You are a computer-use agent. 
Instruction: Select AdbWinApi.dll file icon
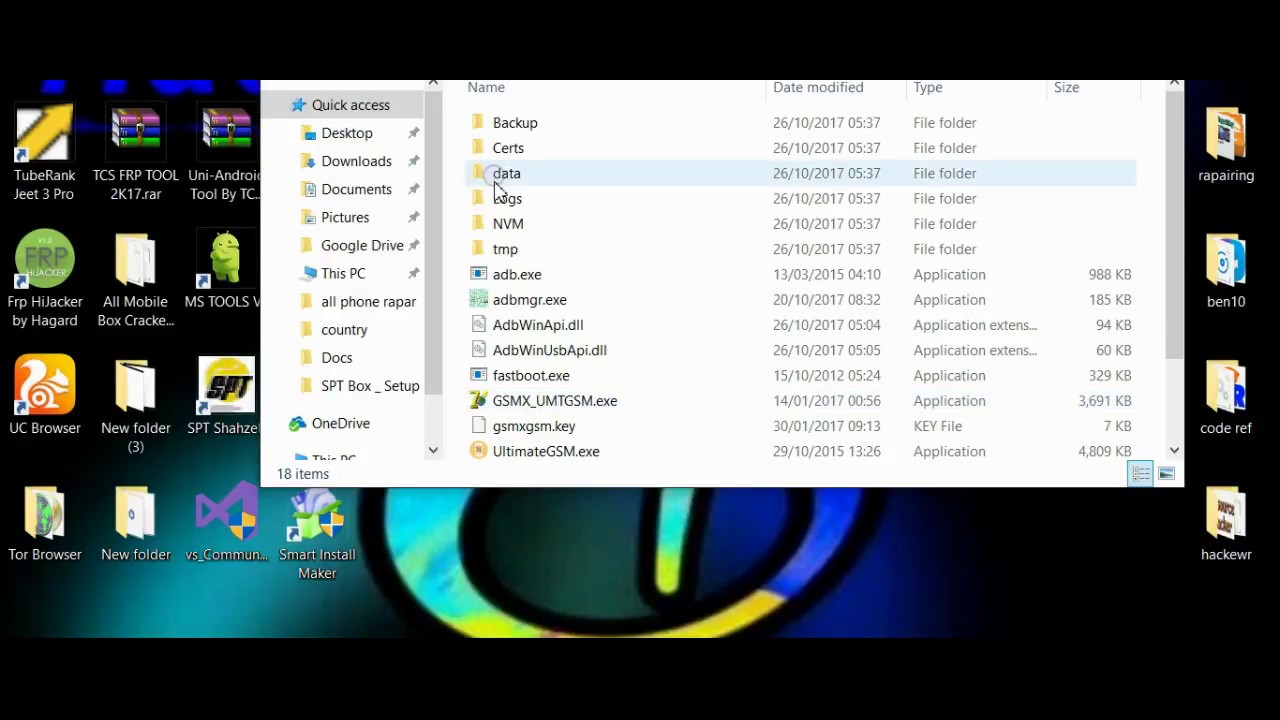tap(479, 325)
